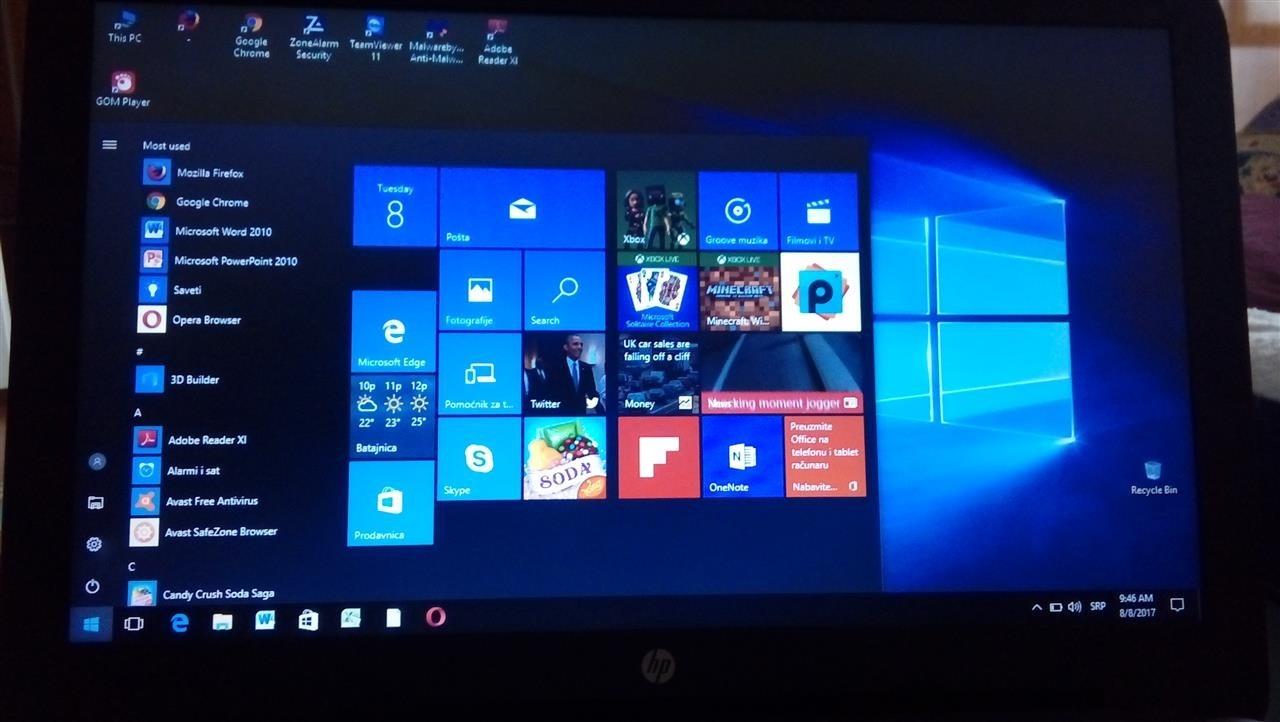Expand the Start menu hamburger button
Image resolution: width=1280 pixels, height=722 pixels.
[x=110, y=145]
